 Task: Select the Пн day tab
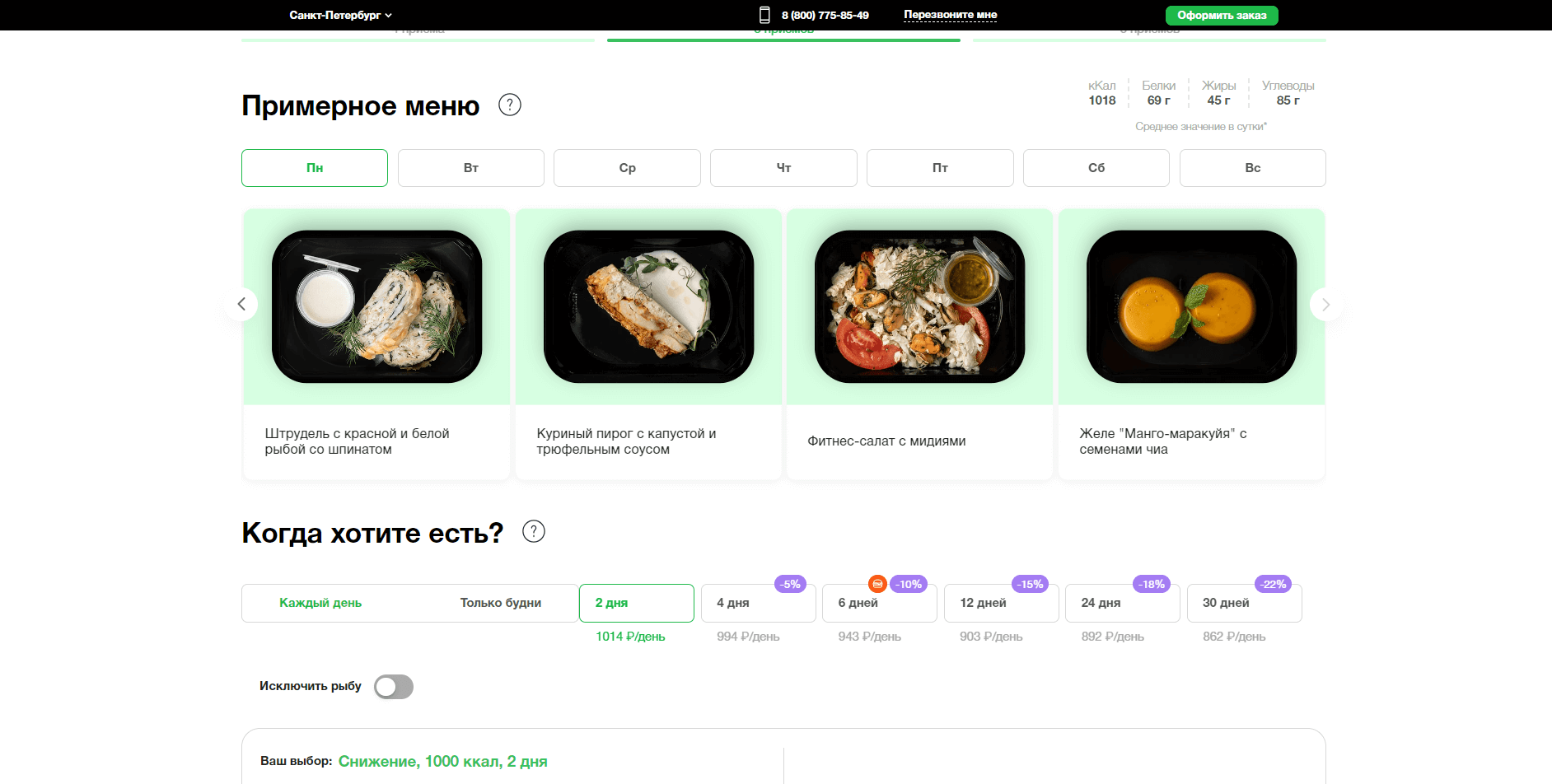coord(315,168)
